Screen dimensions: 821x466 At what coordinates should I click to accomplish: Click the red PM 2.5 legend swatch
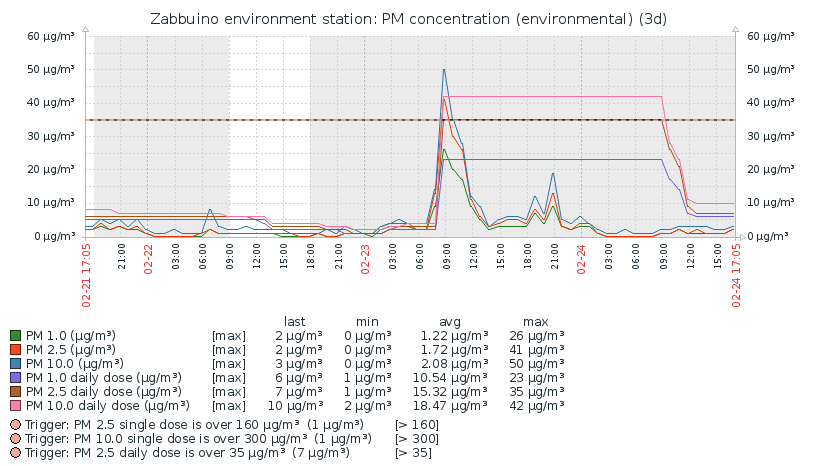[x=15, y=350]
